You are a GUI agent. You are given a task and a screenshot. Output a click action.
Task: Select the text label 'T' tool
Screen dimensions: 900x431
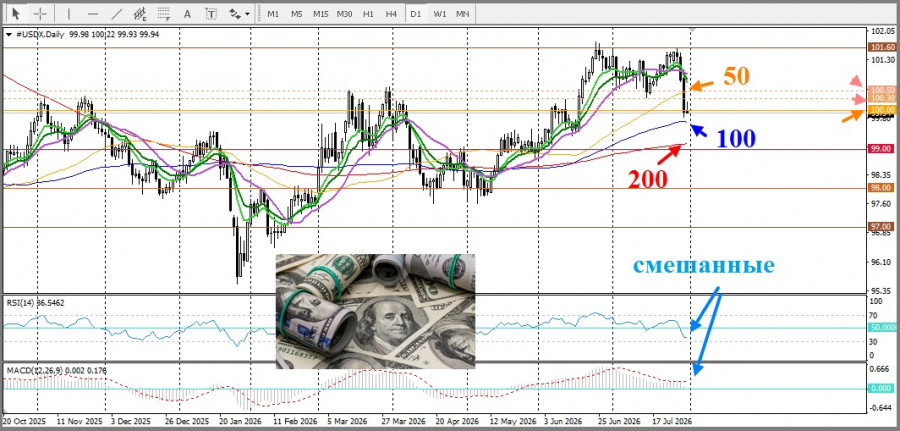pyautogui.click(x=211, y=14)
